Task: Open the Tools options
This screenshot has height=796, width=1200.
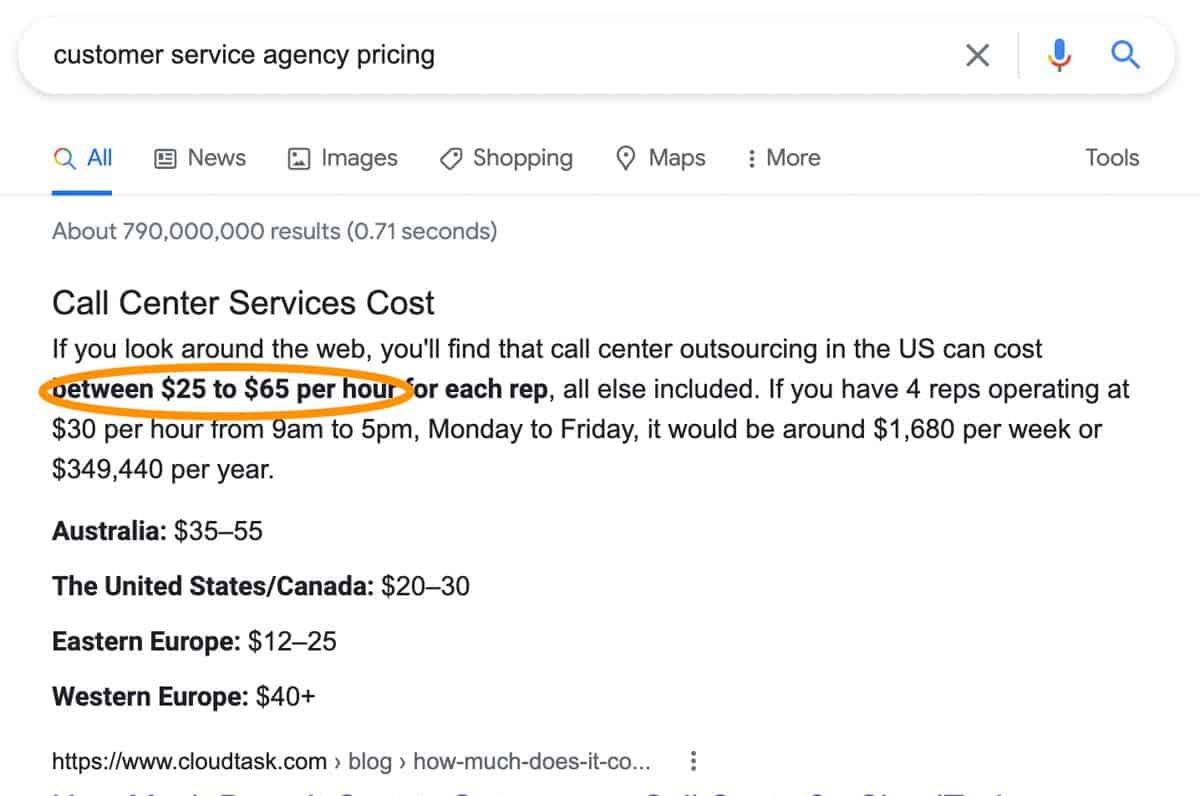Action: point(1112,158)
